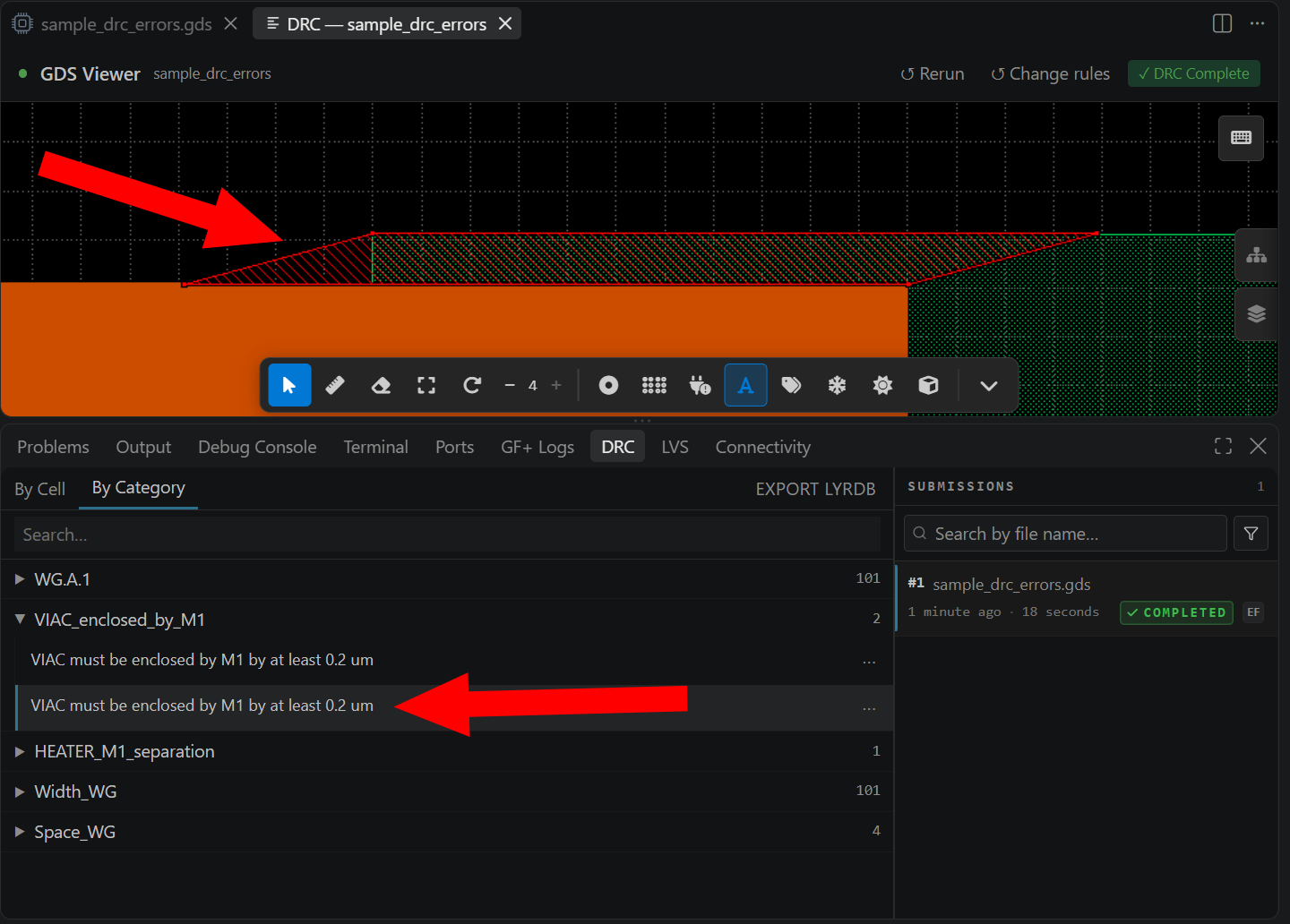Click the EF badge on submission
Screen dimensions: 1290x924
tap(1253, 612)
